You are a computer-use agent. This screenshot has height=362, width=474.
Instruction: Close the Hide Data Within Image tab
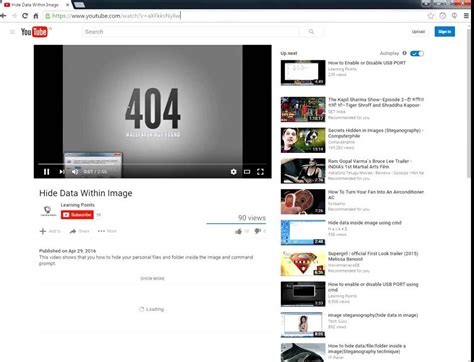[67, 5]
